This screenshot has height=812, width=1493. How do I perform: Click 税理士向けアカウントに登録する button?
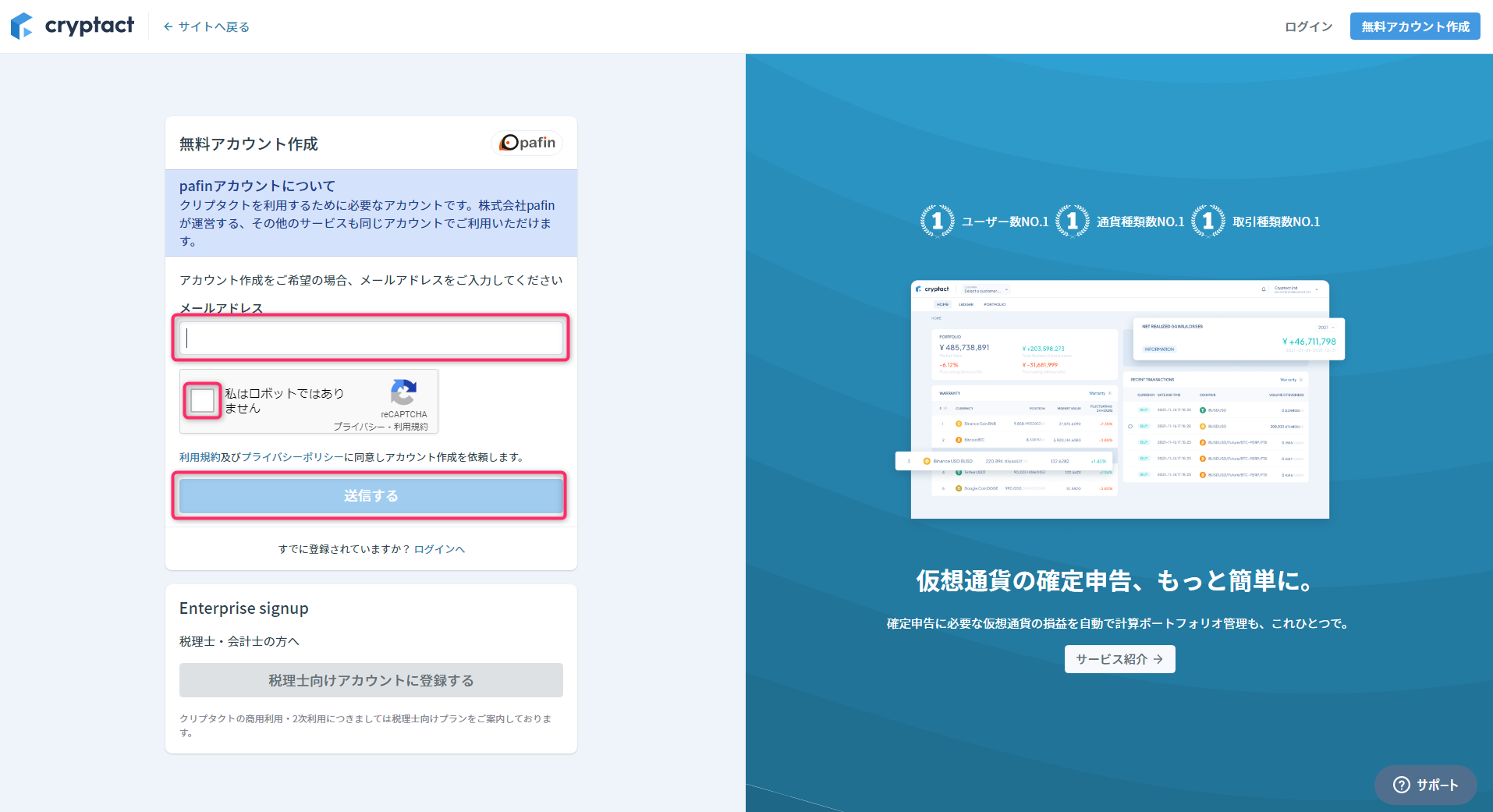pyautogui.click(x=371, y=679)
